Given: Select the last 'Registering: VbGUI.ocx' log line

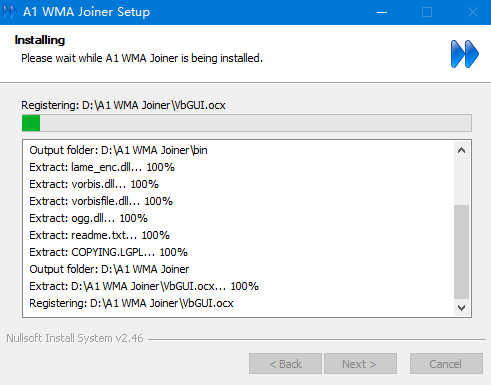Looking at the screenshot, I should pyautogui.click(x=131, y=303).
